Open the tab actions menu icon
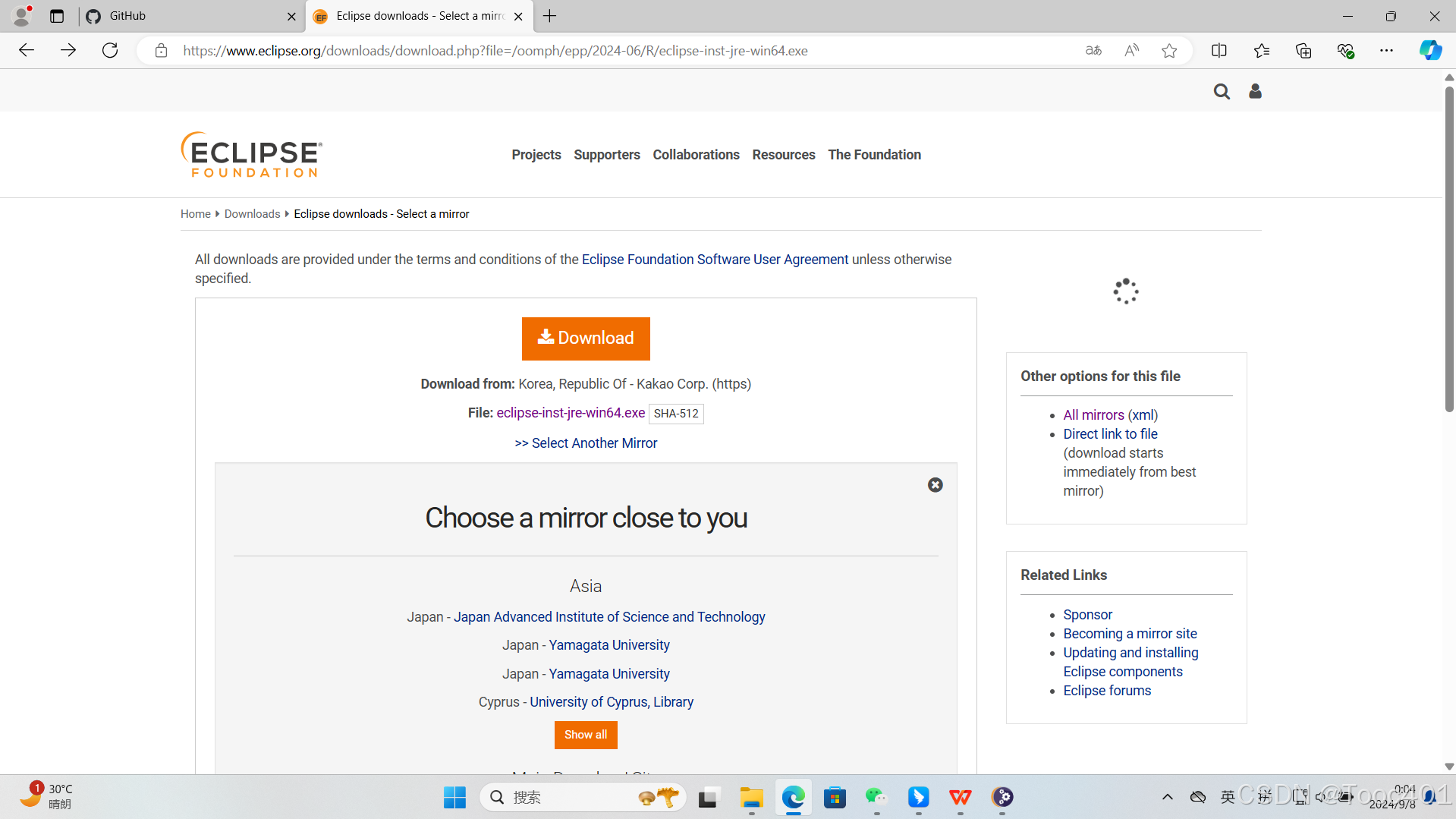The height and width of the screenshot is (819, 1456). 57,16
